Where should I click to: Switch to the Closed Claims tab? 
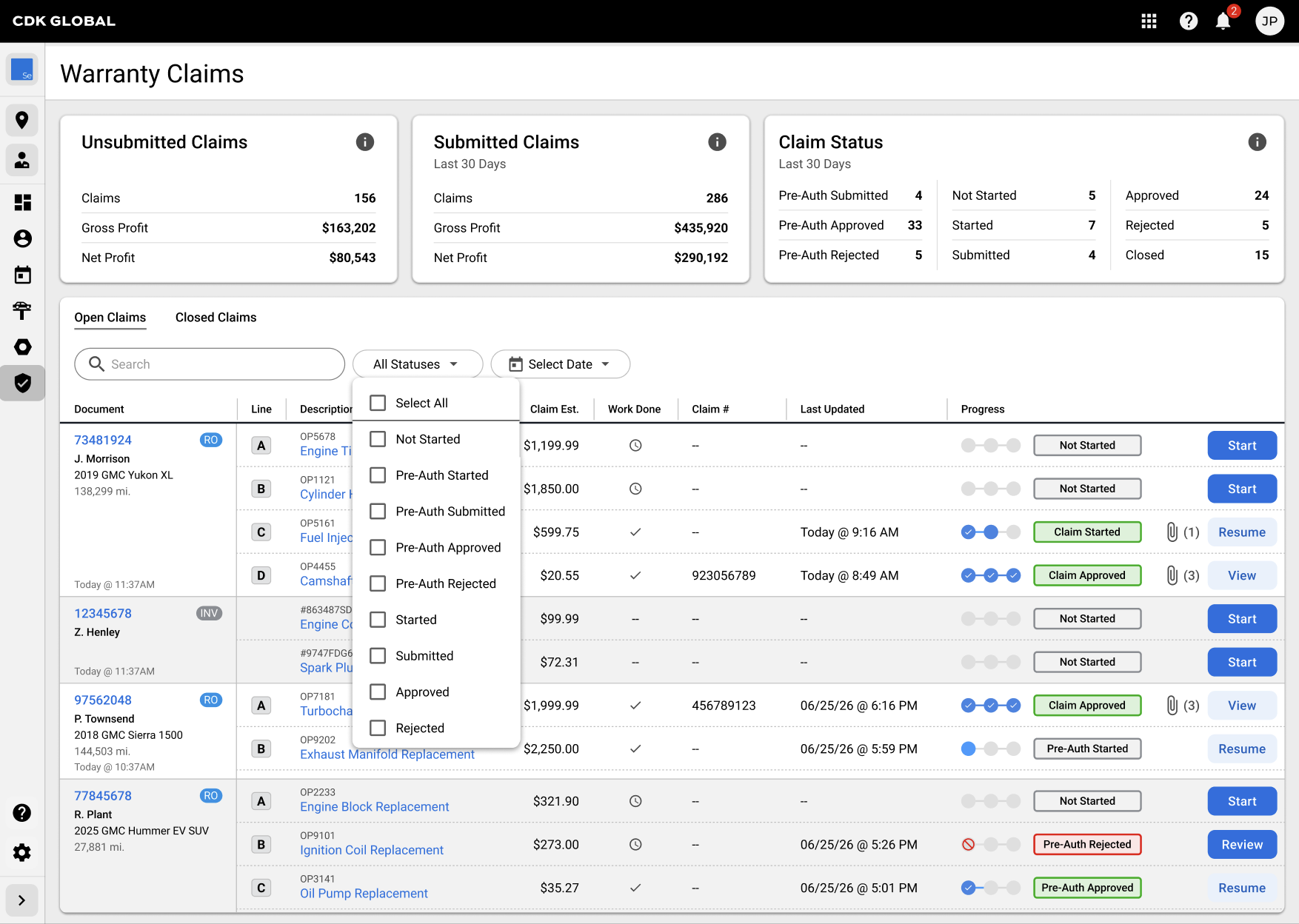pyautogui.click(x=216, y=318)
